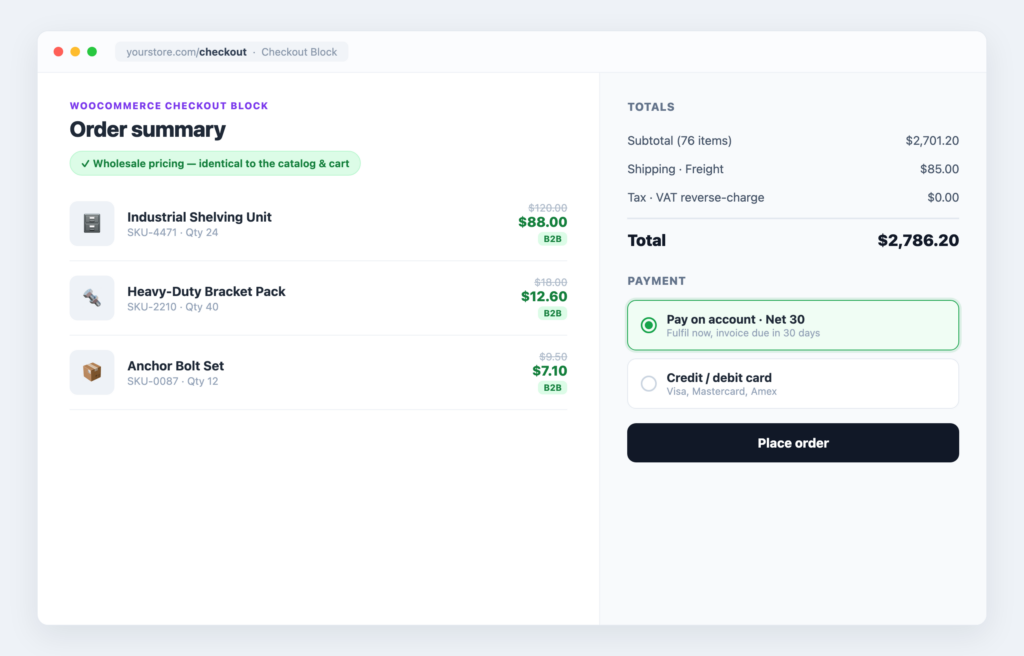
Task: Click the Wholesale pricing confirmation pill
Action: 215,163
